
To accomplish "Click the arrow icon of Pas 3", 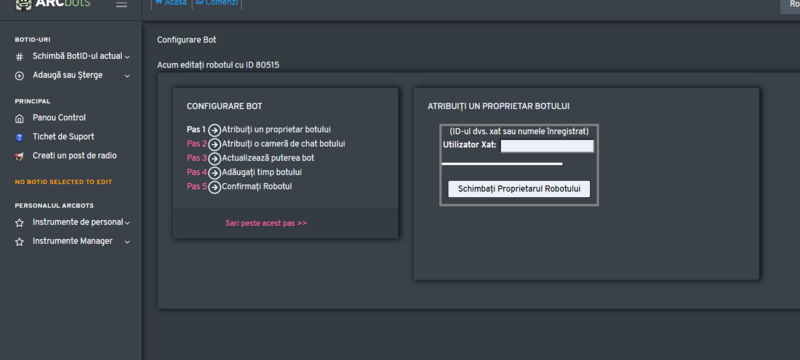I will [214, 159].
